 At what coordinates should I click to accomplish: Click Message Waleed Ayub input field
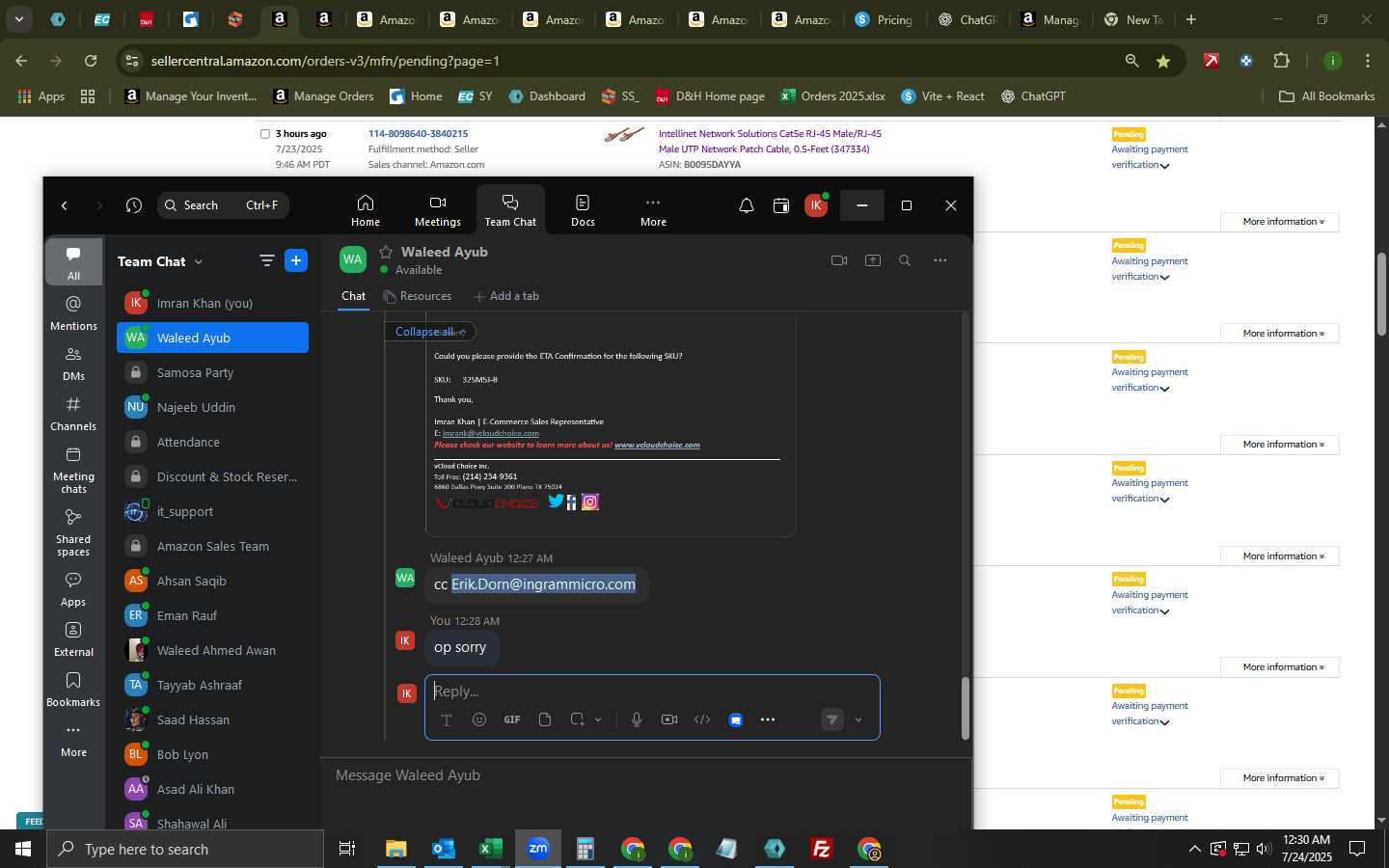[644, 775]
